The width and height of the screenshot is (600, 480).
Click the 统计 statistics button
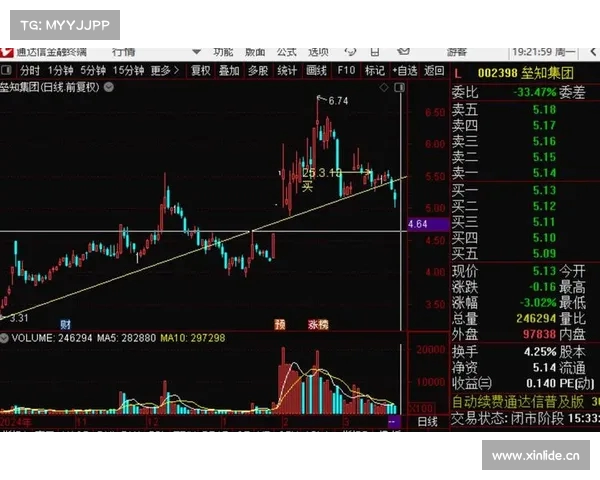click(287, 70)
